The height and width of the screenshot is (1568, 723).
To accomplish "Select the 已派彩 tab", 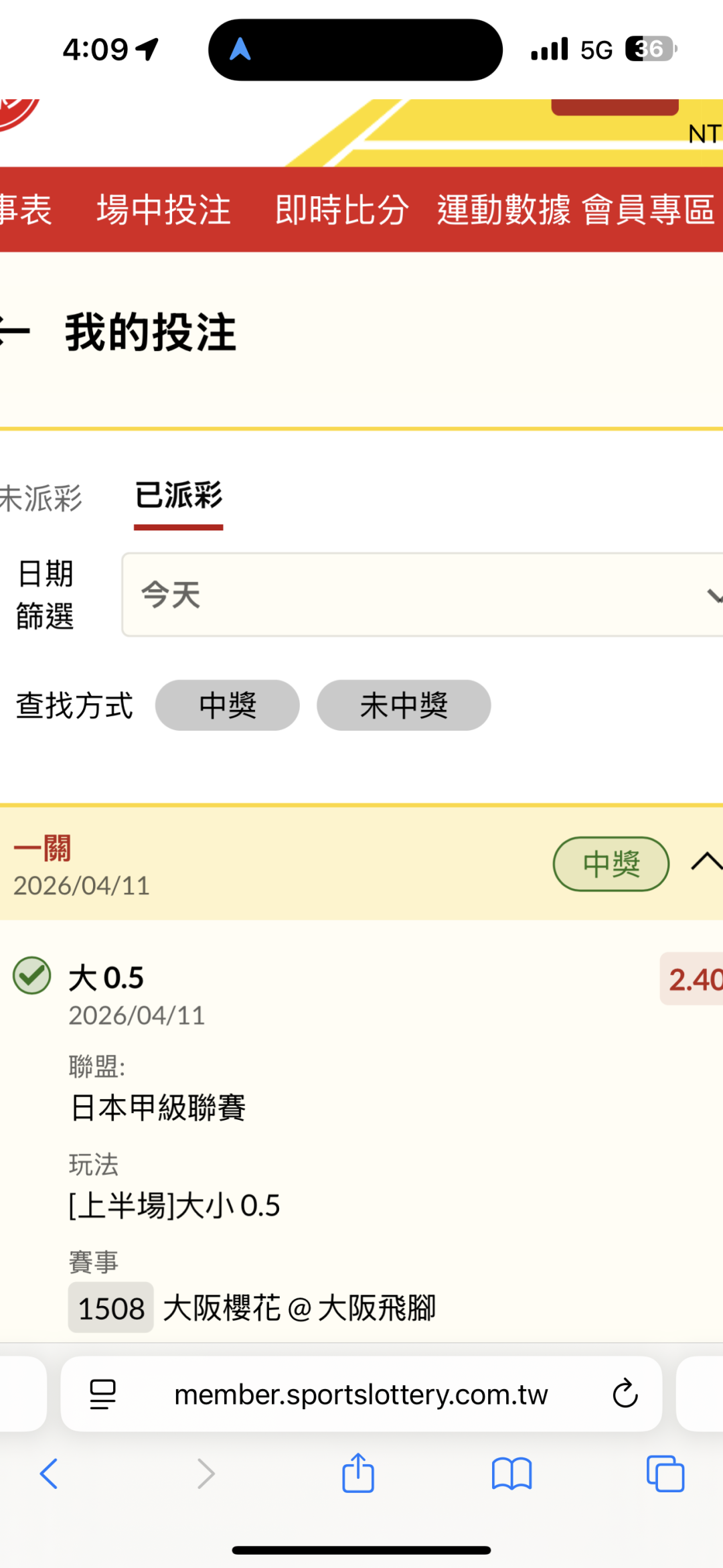I will click(x=178, y=496).
